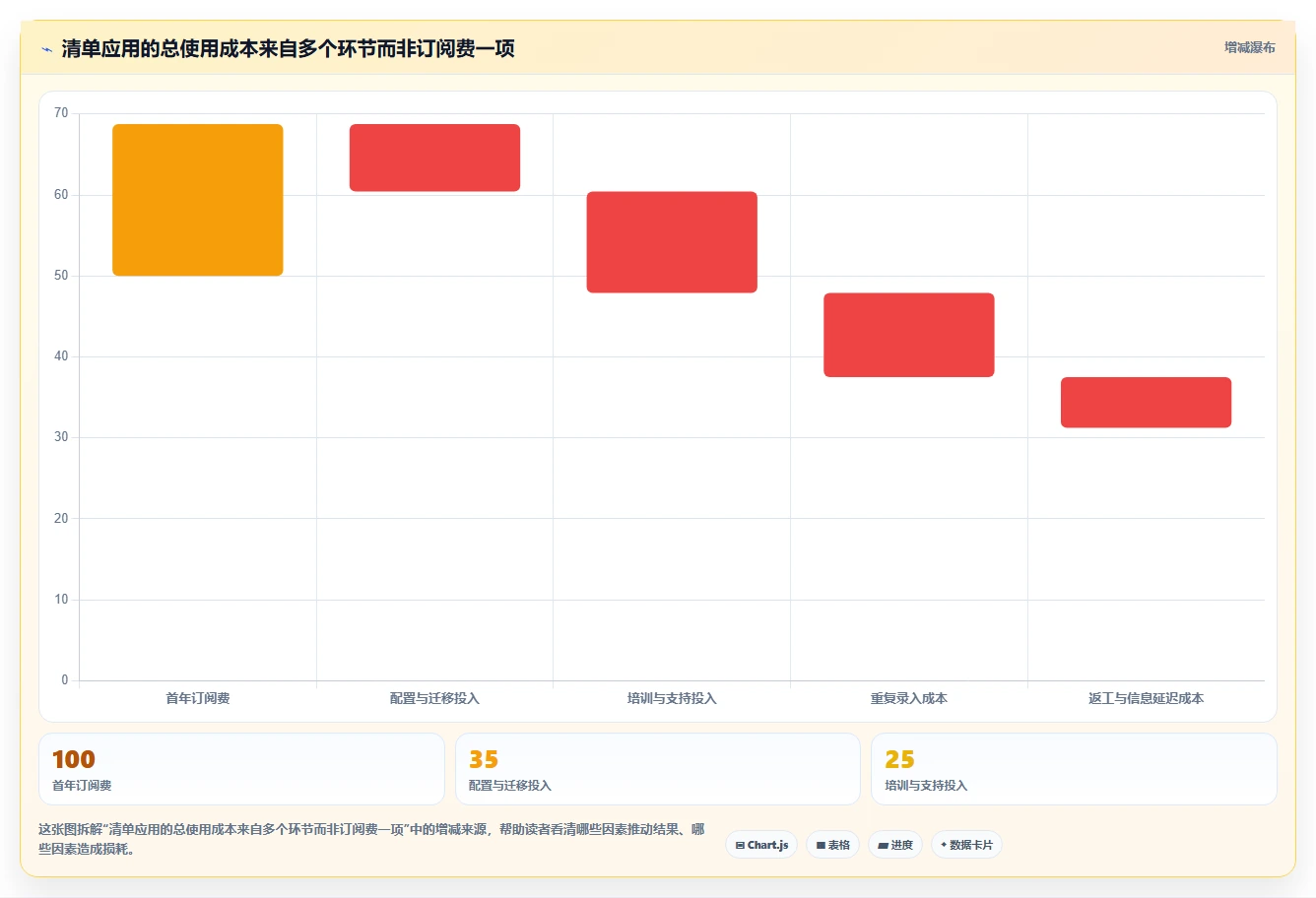Click the 表格 tag chip
Image resolution: width=1316 pixels, height=898 pixels.
(832, 845)
